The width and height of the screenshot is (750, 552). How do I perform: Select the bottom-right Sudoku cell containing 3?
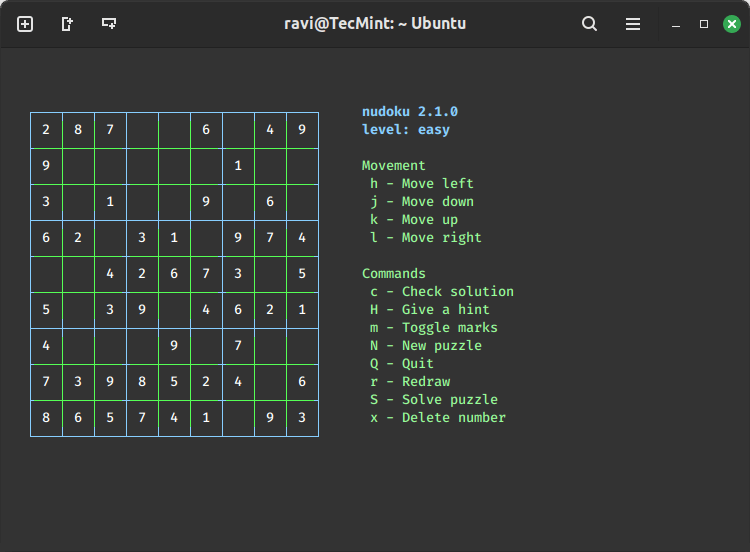pyautogui.click(x=302, y=418)
